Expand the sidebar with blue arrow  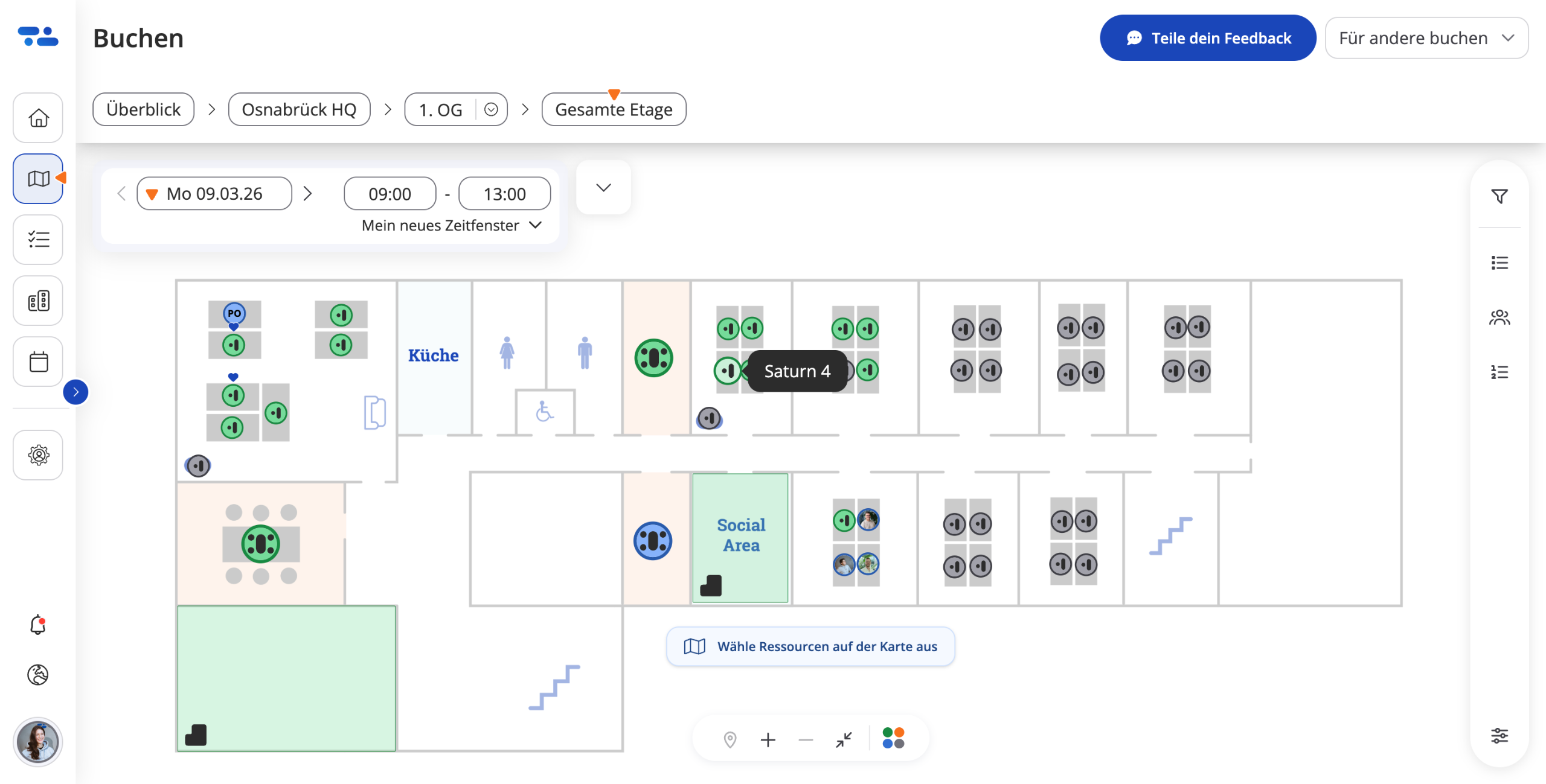[x=75, y=392]
